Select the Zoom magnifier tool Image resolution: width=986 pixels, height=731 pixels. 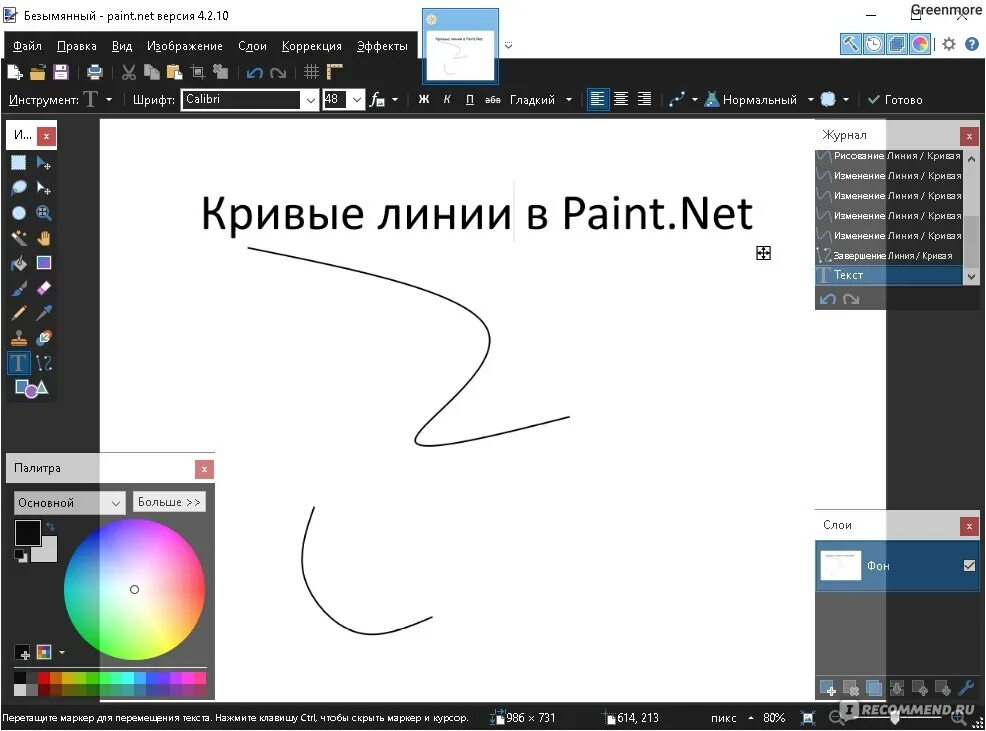pyautogui.click(x=43, y=213)
